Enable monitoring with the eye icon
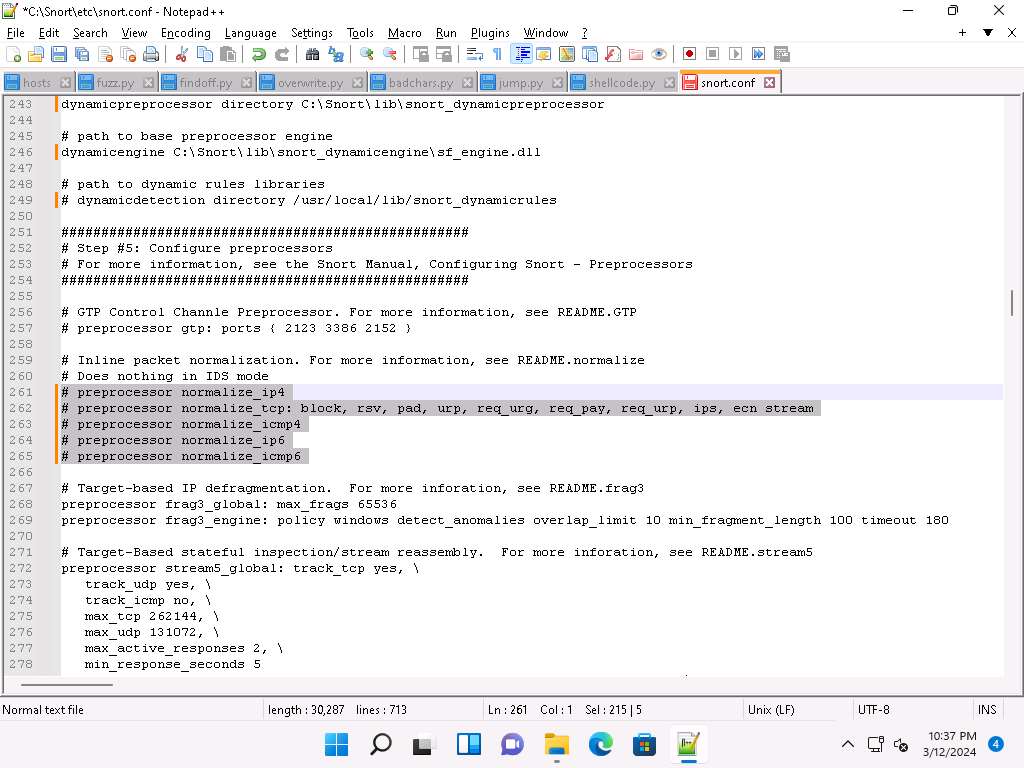 click(658, 55)
